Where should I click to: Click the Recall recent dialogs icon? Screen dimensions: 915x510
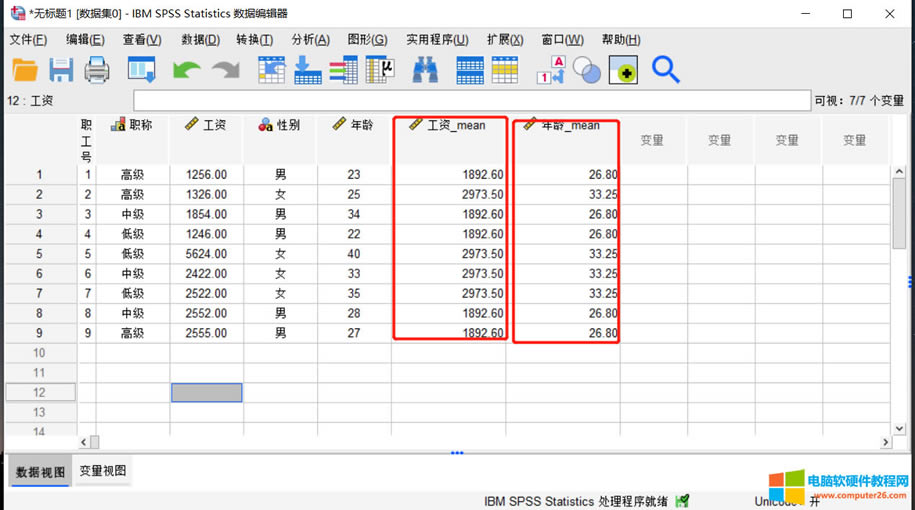pos(142,70)
